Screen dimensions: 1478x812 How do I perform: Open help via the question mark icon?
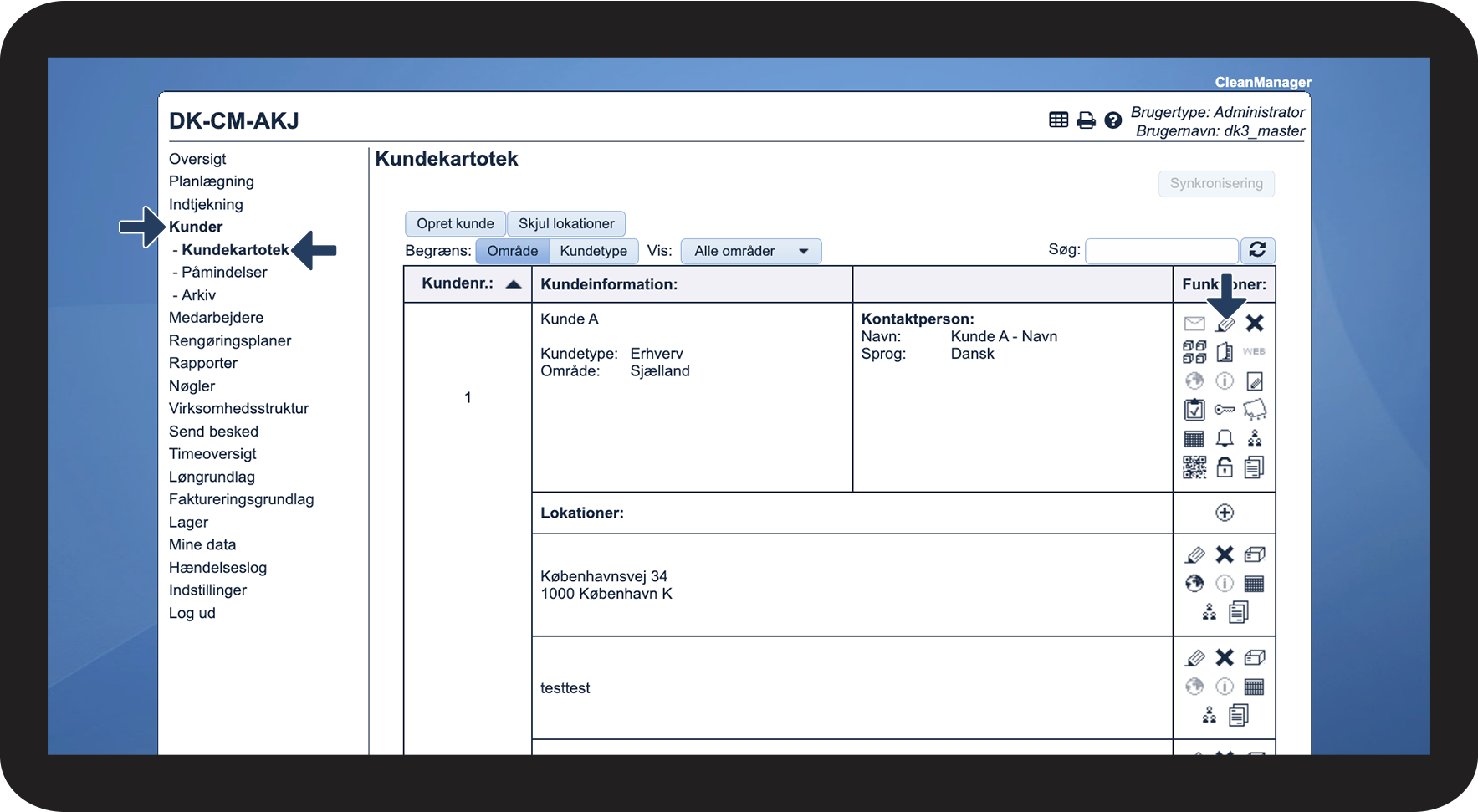[1112, 120]
